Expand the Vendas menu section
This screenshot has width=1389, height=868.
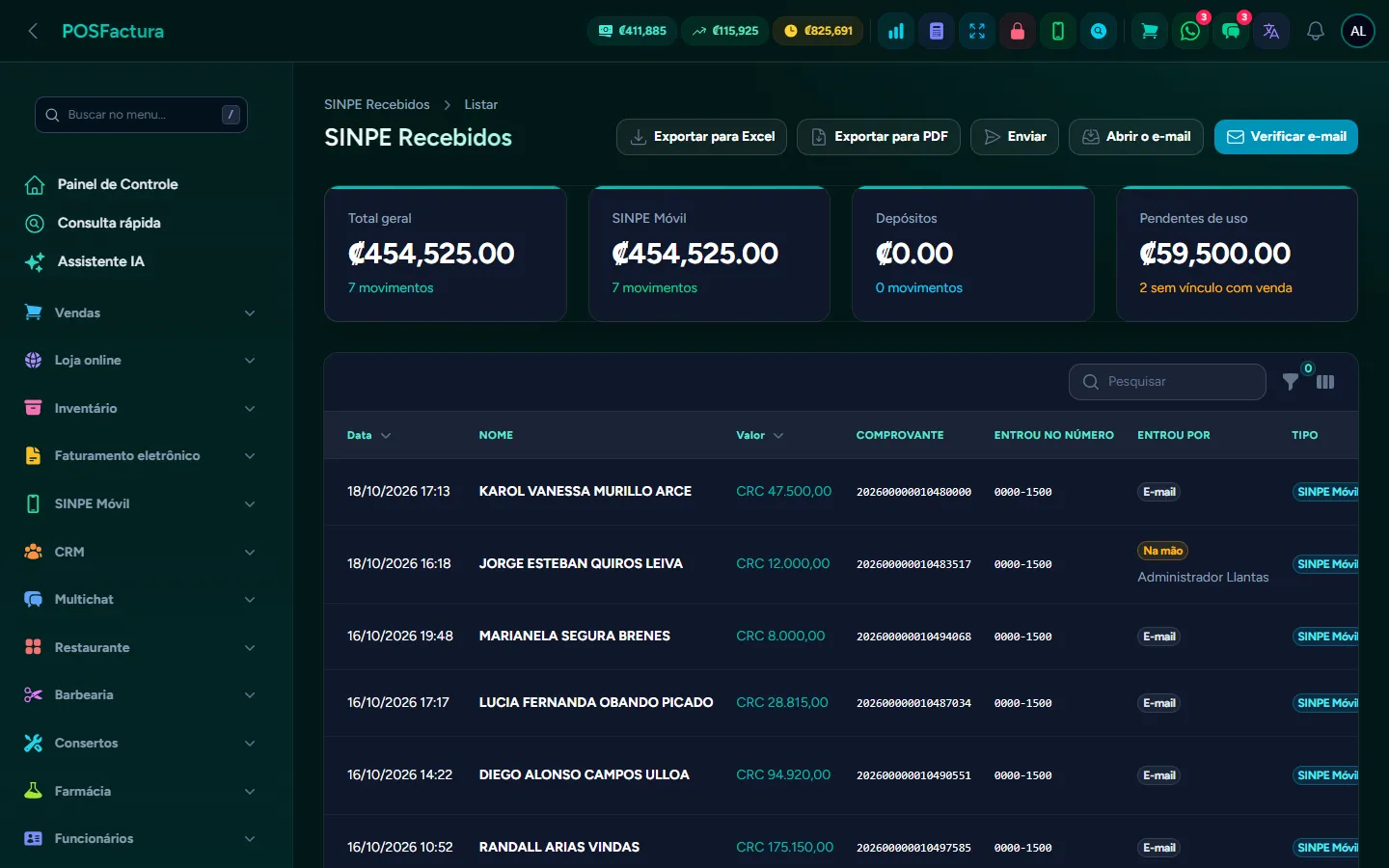tap(141, 312)
